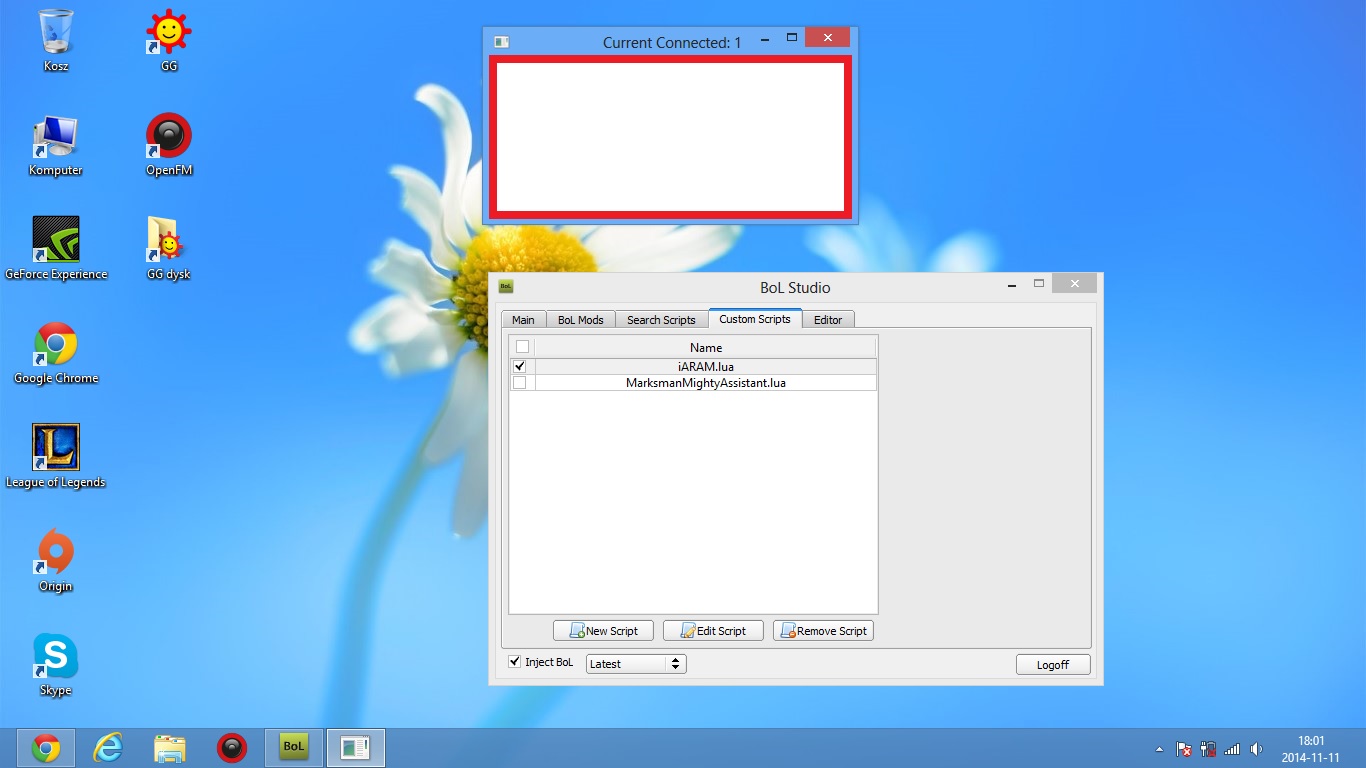Screen dimensions: 1366x768
Task: Click the Logoff button
Action: (x=1053, y=664)
